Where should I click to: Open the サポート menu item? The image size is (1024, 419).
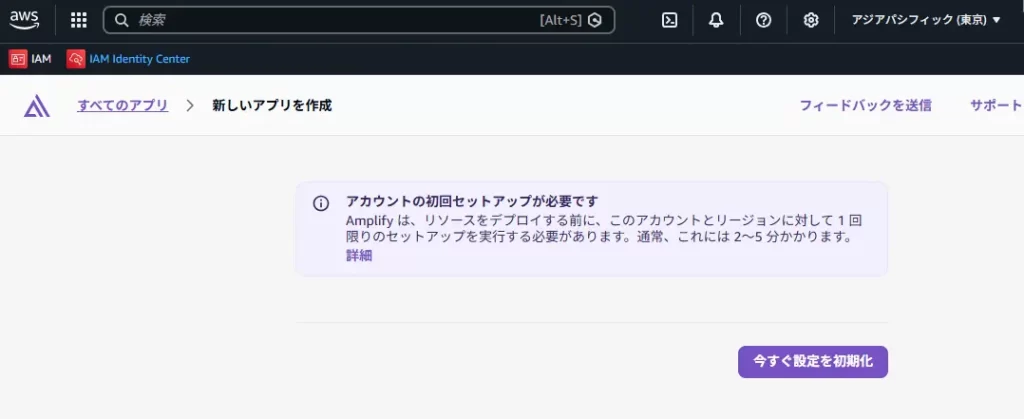pos(995,105)
